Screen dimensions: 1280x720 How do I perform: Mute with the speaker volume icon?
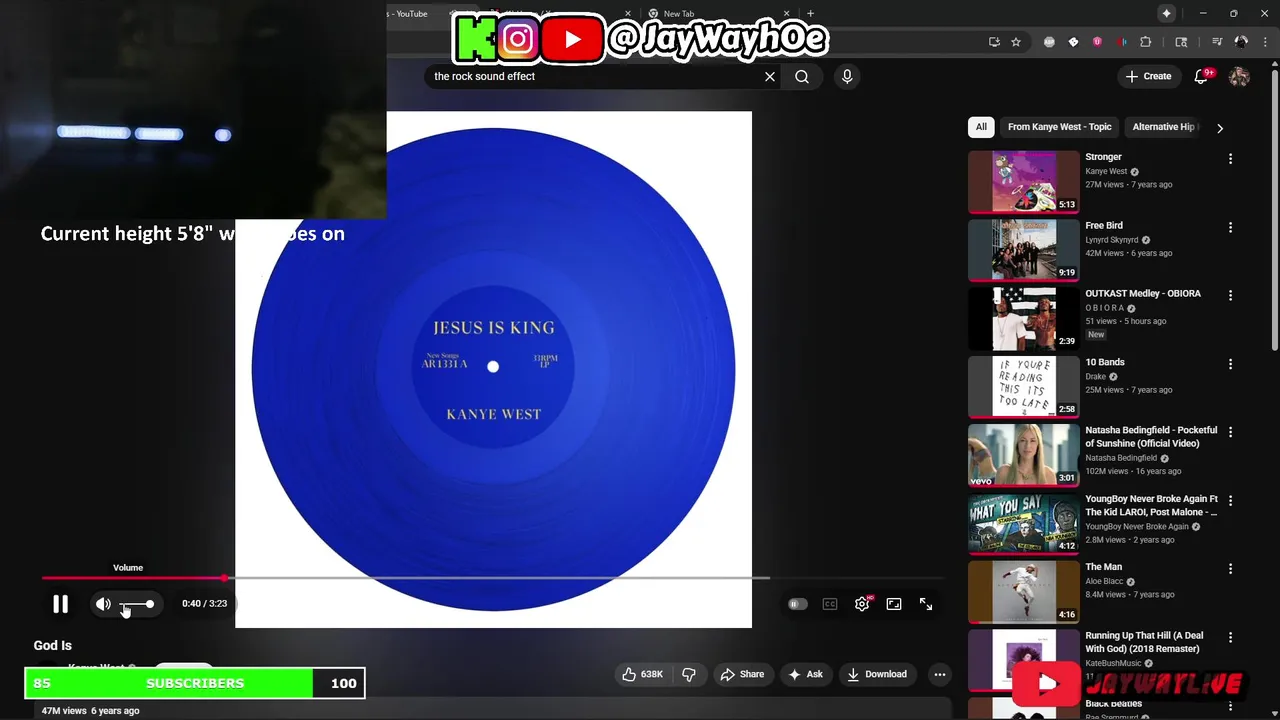(x=103, y=604)
